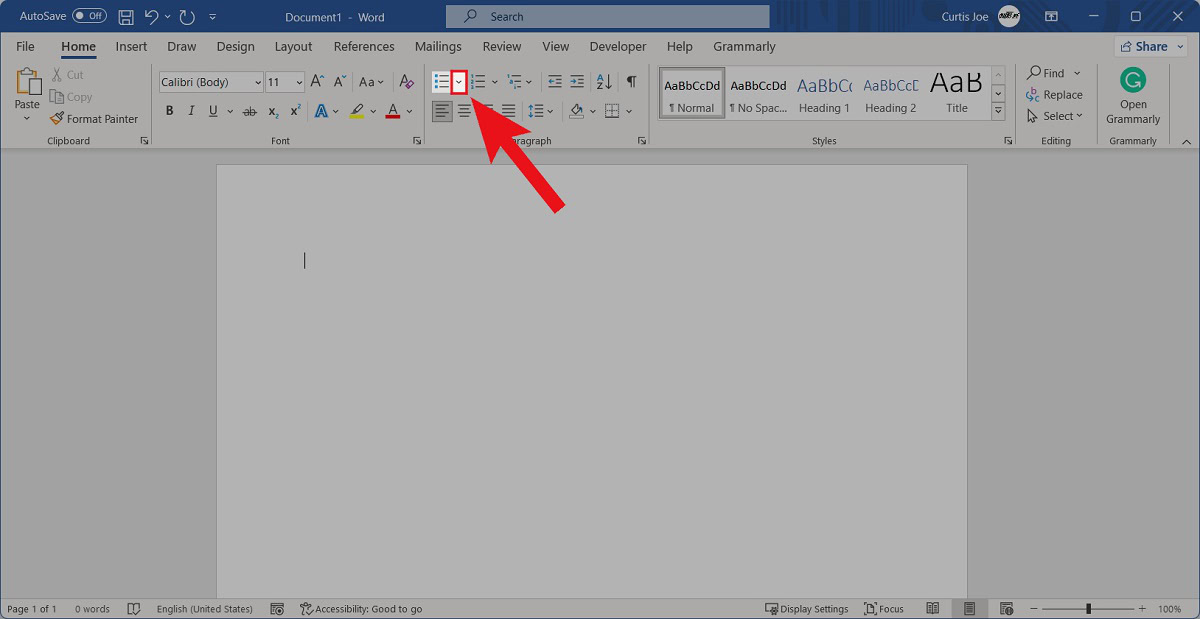Open the bullet library dropdown arrow
This screenshot has height=619, width=1200.
tap(459, 82)
